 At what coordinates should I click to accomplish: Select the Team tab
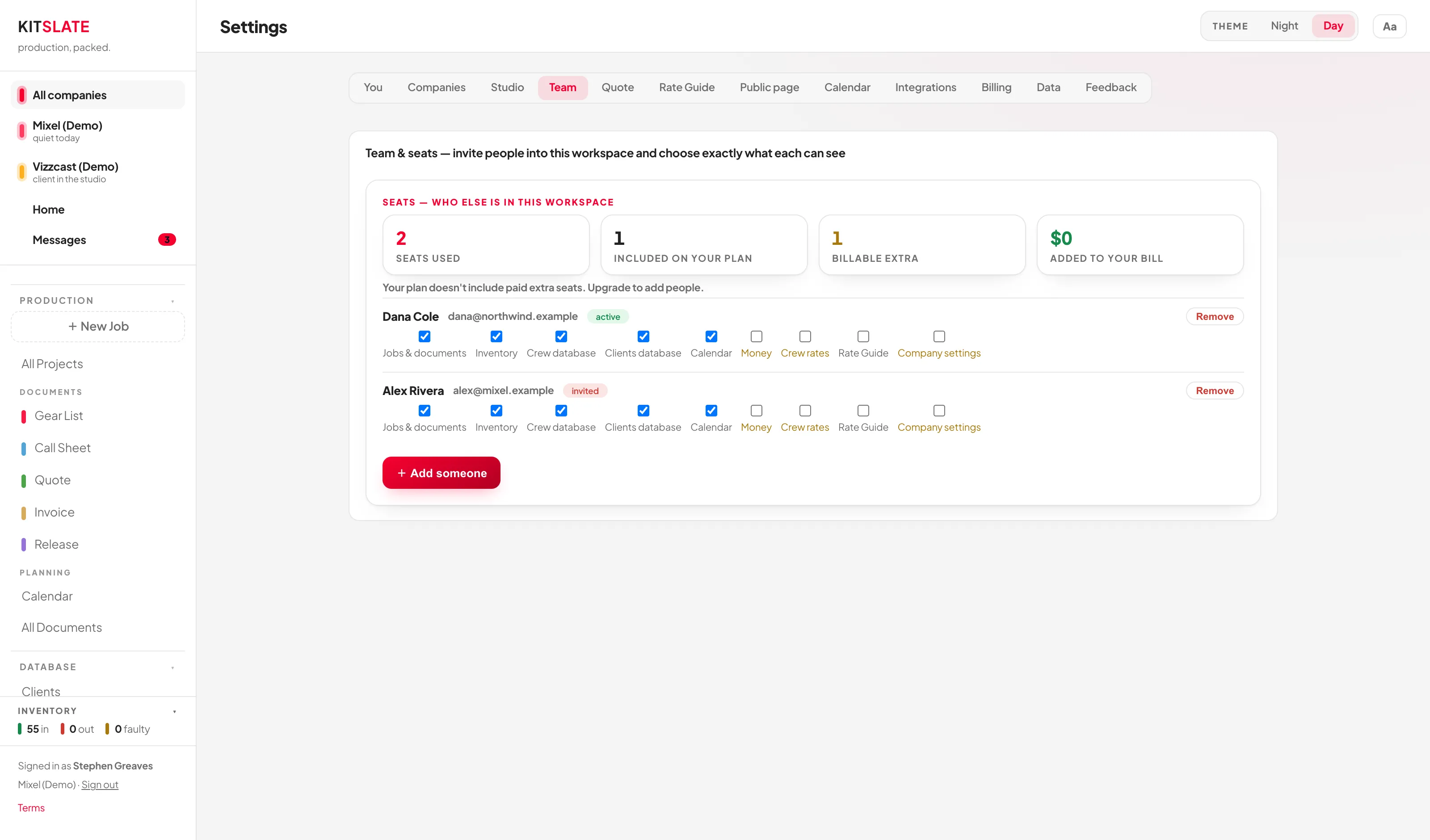click(562, 88)
